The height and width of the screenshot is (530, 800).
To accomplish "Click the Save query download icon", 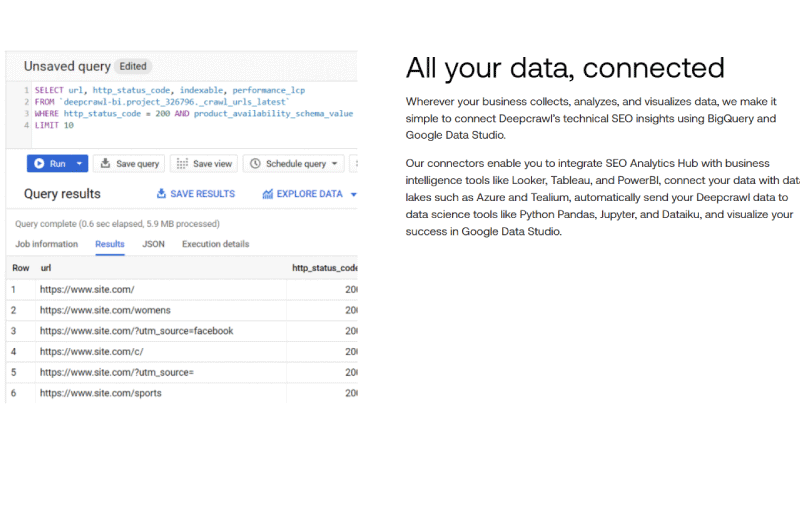I will (x=105, y=163).
